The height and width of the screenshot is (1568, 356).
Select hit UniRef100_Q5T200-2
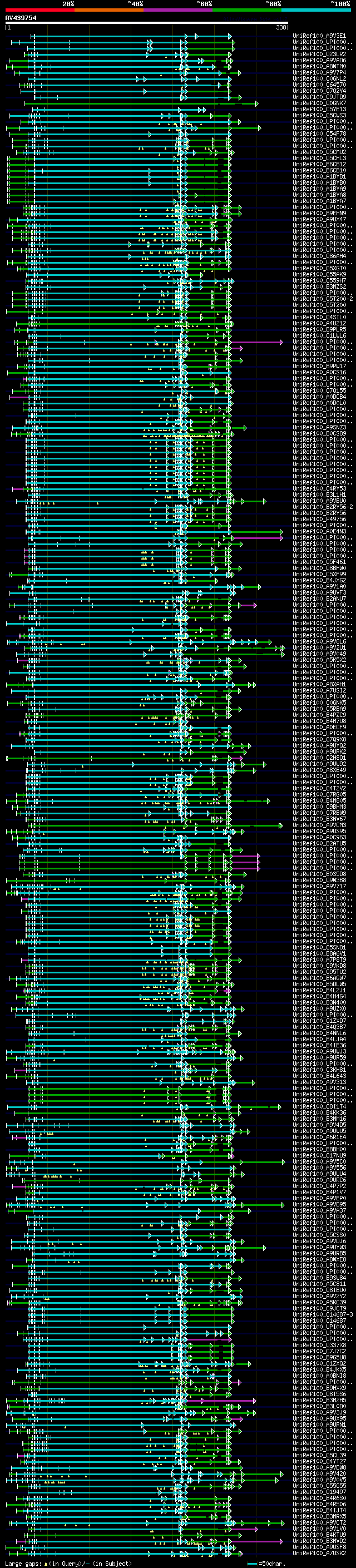323,299
